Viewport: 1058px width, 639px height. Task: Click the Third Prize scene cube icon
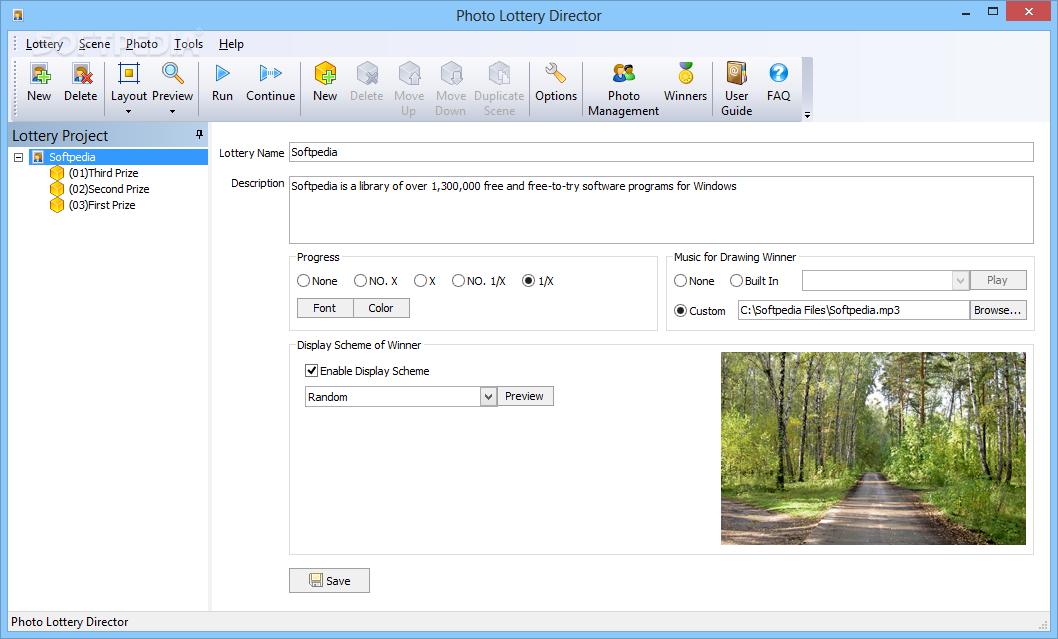click(57, 173)
